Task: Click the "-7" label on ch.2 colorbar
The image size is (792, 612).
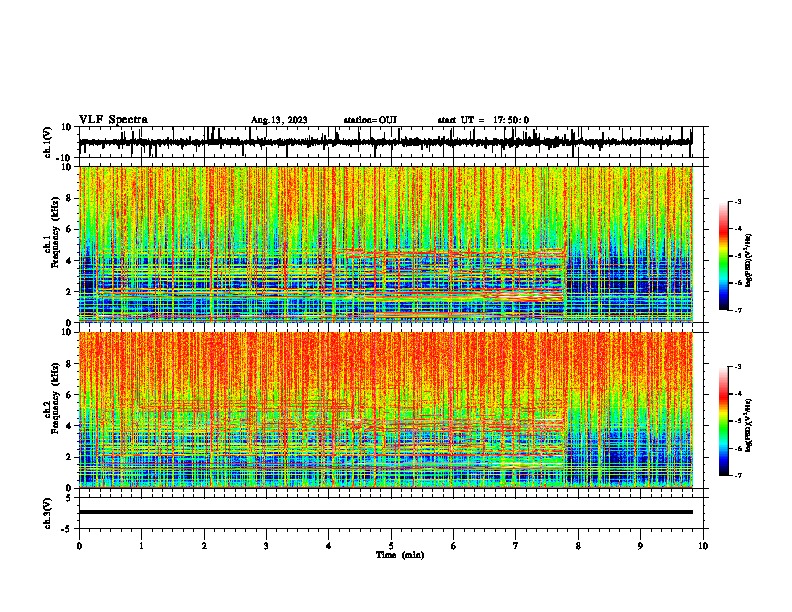Action: (x=738, y=476)
